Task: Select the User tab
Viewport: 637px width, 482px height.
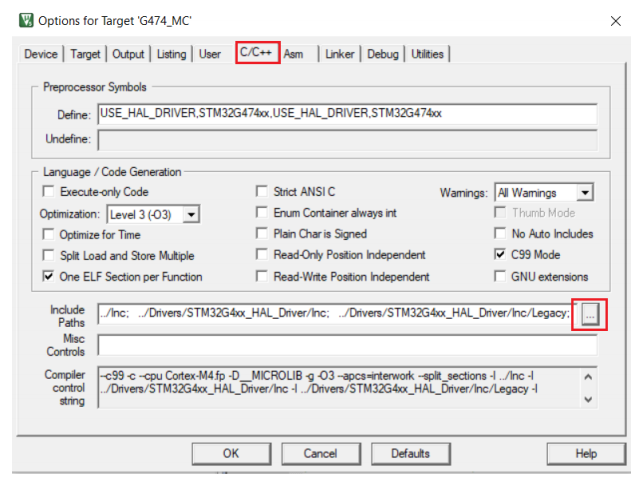Action: tap(210, 54)
